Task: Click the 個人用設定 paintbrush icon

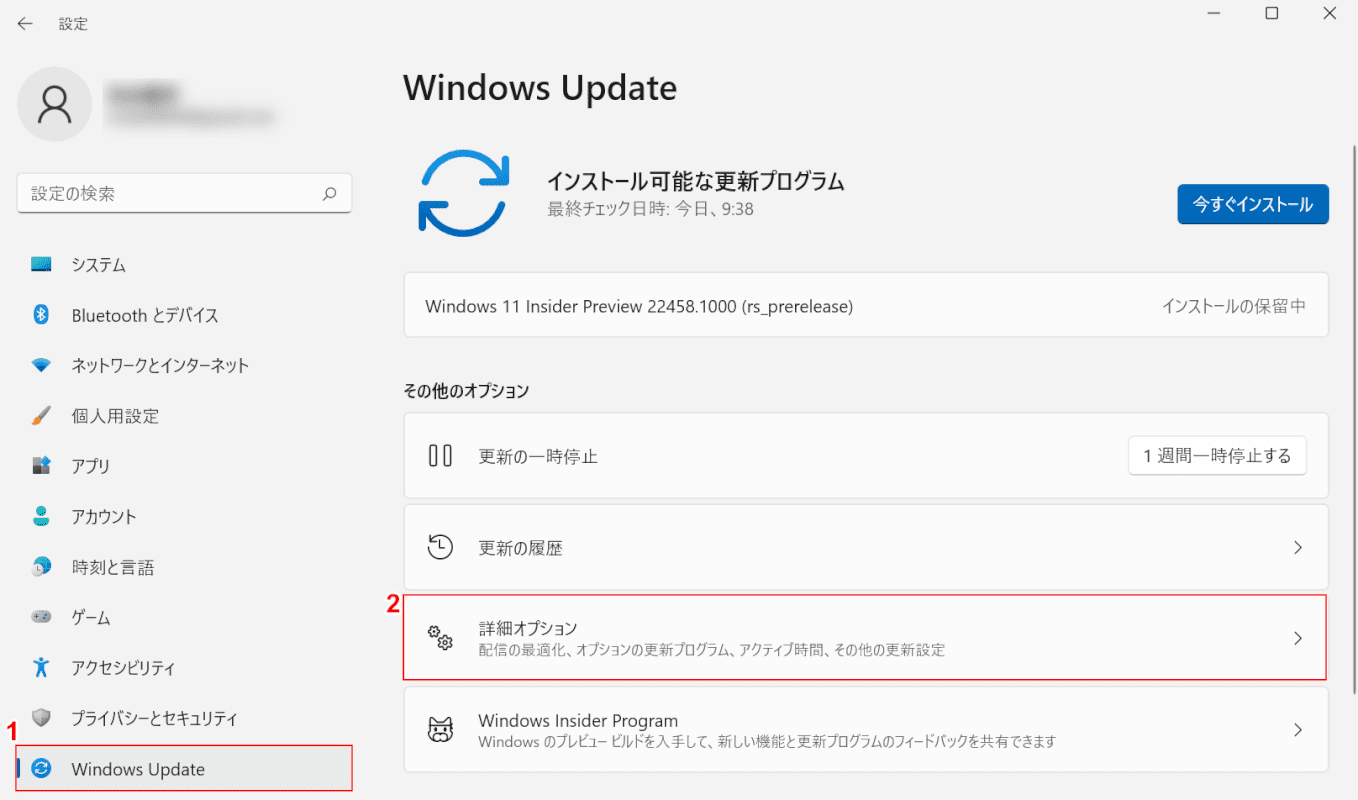Action: [41, 416]
